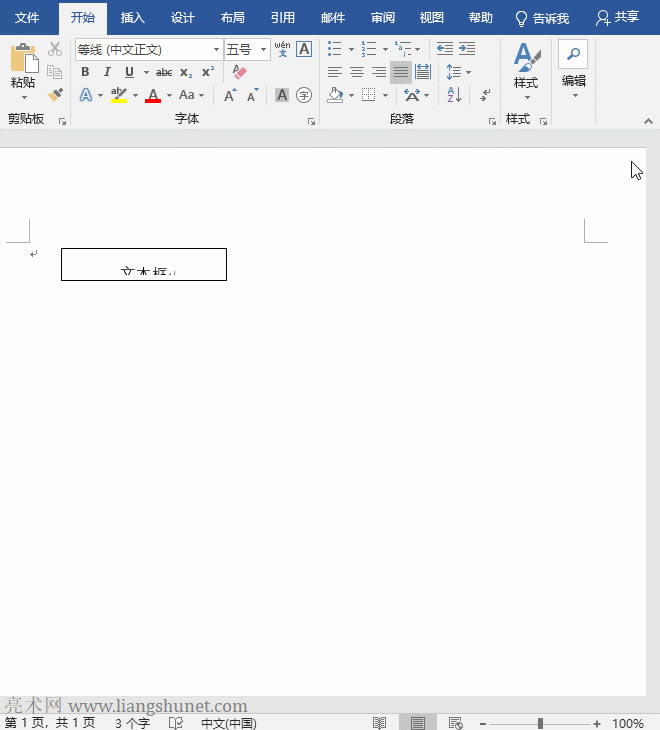Click the Clear Formatting eraser icon
This screenshot has height=730, width=660.
pyautogui.click(x=239, y=72)
